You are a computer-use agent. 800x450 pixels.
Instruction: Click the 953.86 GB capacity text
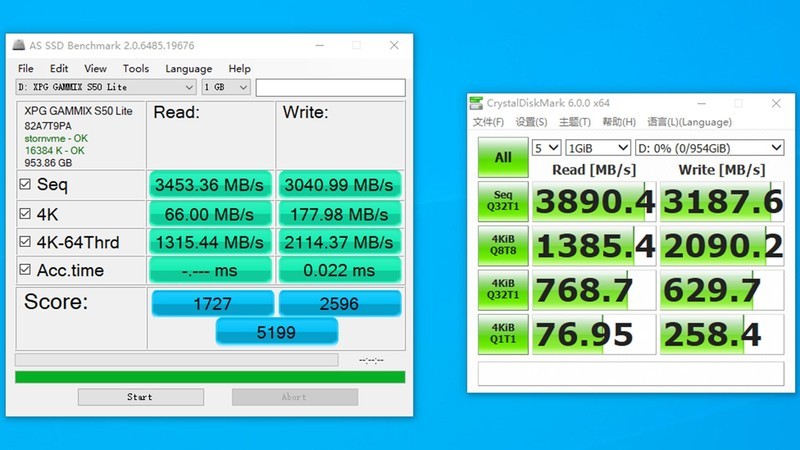tap(48, 163)
